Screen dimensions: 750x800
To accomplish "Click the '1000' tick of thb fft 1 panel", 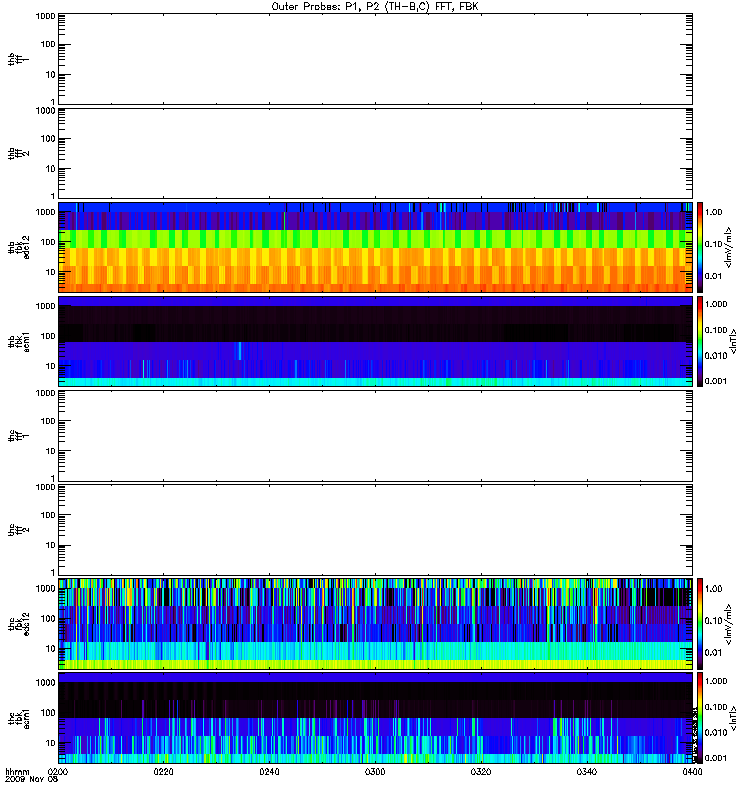I will 45,16.
